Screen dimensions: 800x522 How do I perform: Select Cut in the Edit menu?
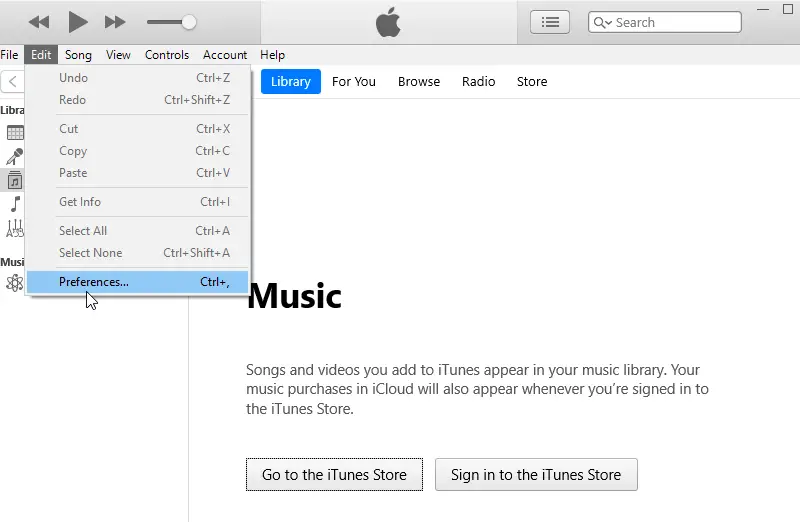point(138,129)
